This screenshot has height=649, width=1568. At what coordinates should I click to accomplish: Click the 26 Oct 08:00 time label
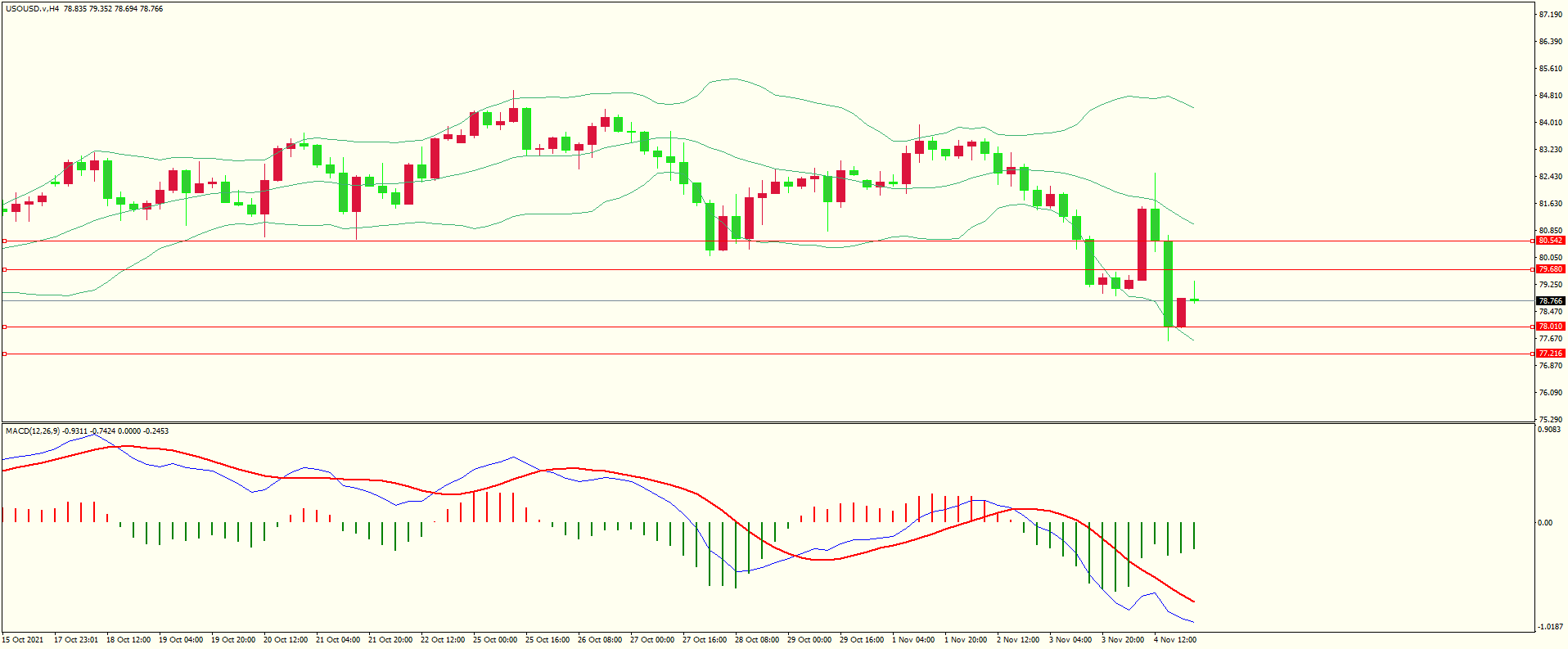[x=600, y=640]
